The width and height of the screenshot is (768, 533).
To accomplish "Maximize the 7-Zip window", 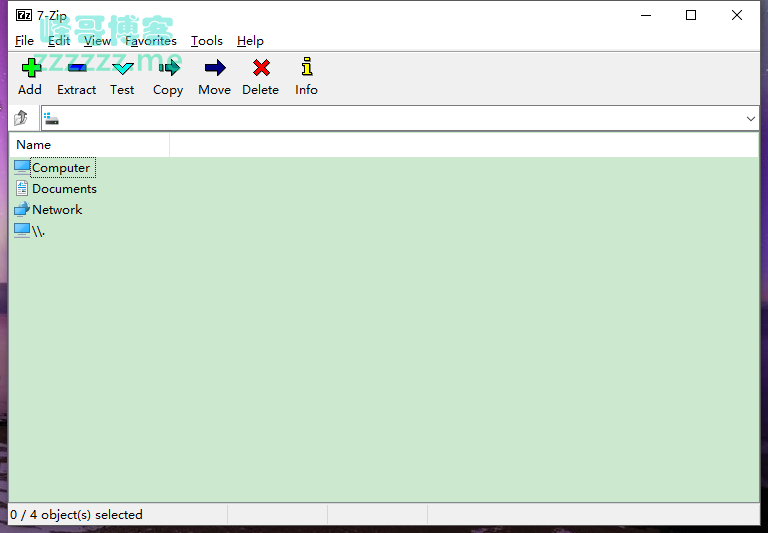I will click(691, 15).
